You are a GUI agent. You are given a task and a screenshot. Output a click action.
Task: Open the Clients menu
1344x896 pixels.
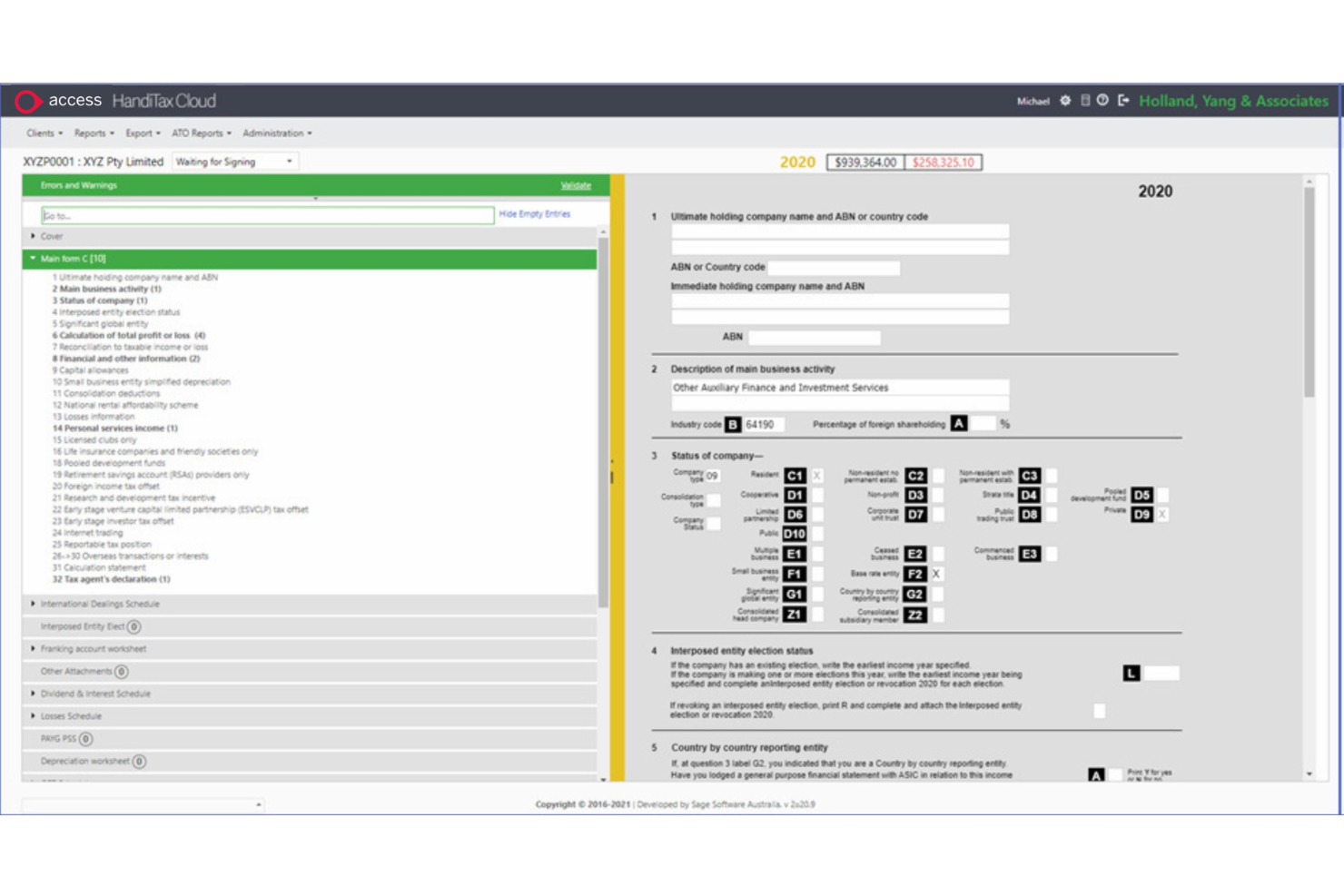(x=44, y=133)
